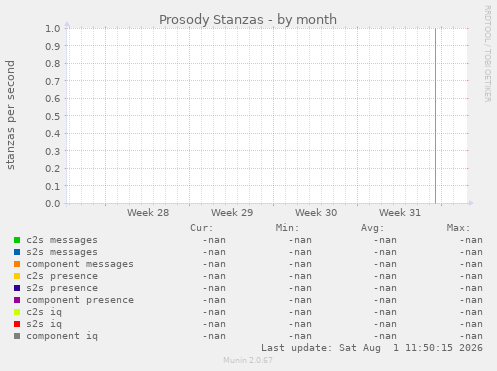Viewport: 497px width, 371px height.
Task: Click the gray vertical marker line in graph
Action: pos(435,116)
